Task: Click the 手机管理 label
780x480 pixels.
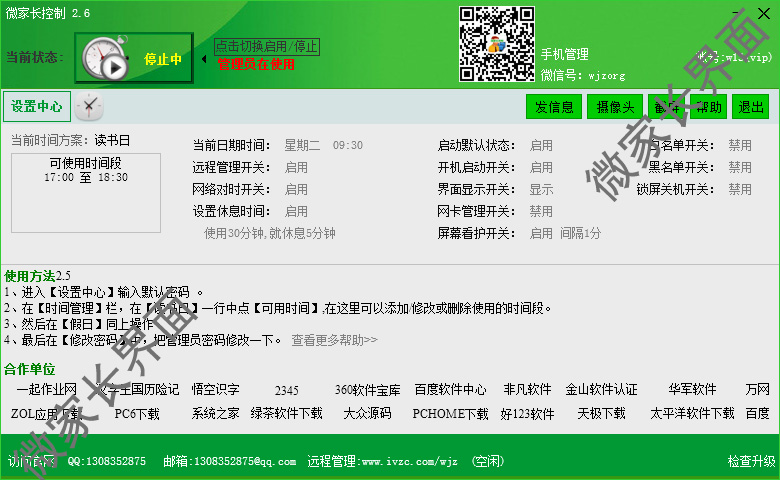Action: [565, 54]
